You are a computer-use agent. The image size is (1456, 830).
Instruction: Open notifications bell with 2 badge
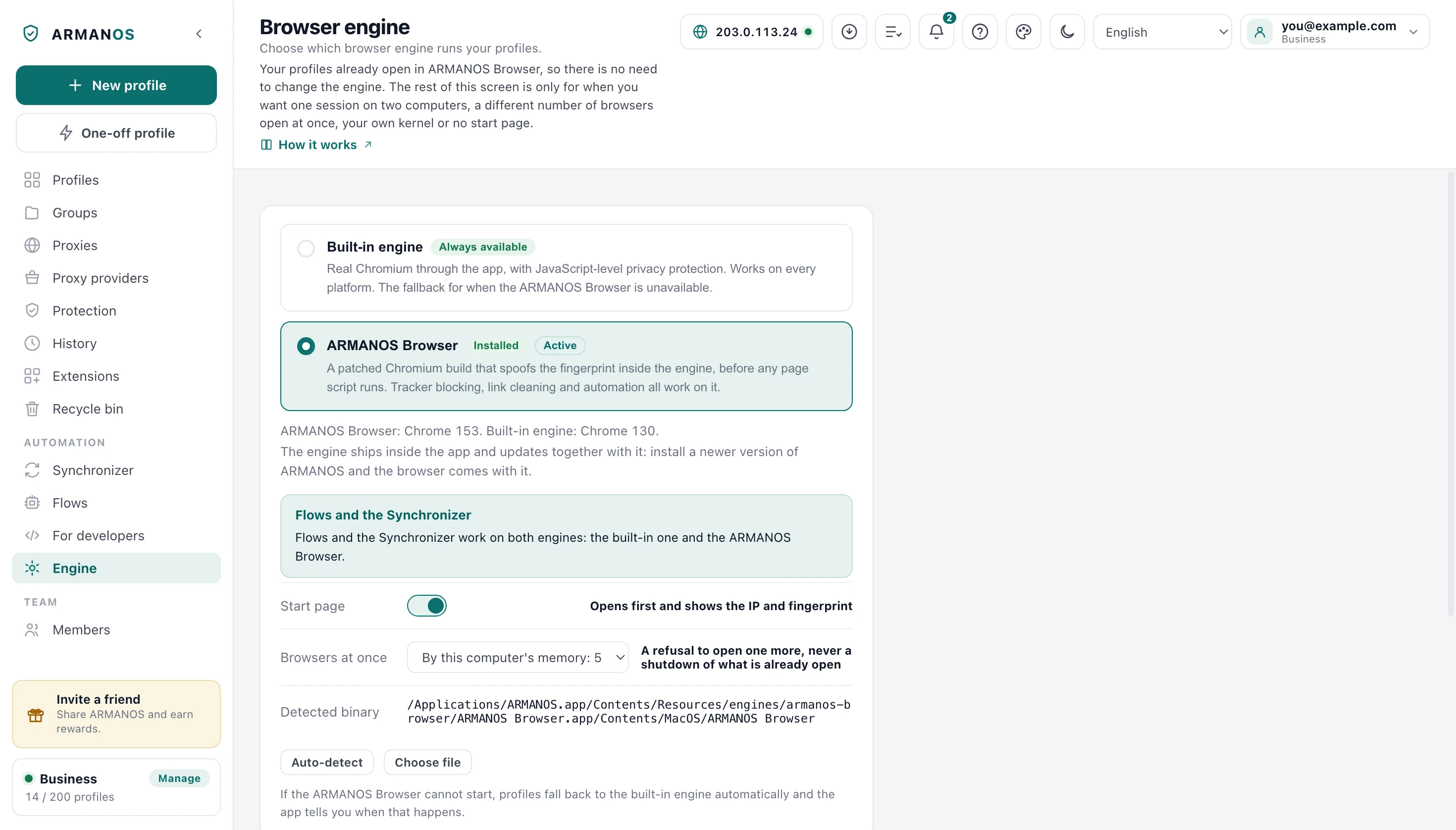click(x=936, y=32)
